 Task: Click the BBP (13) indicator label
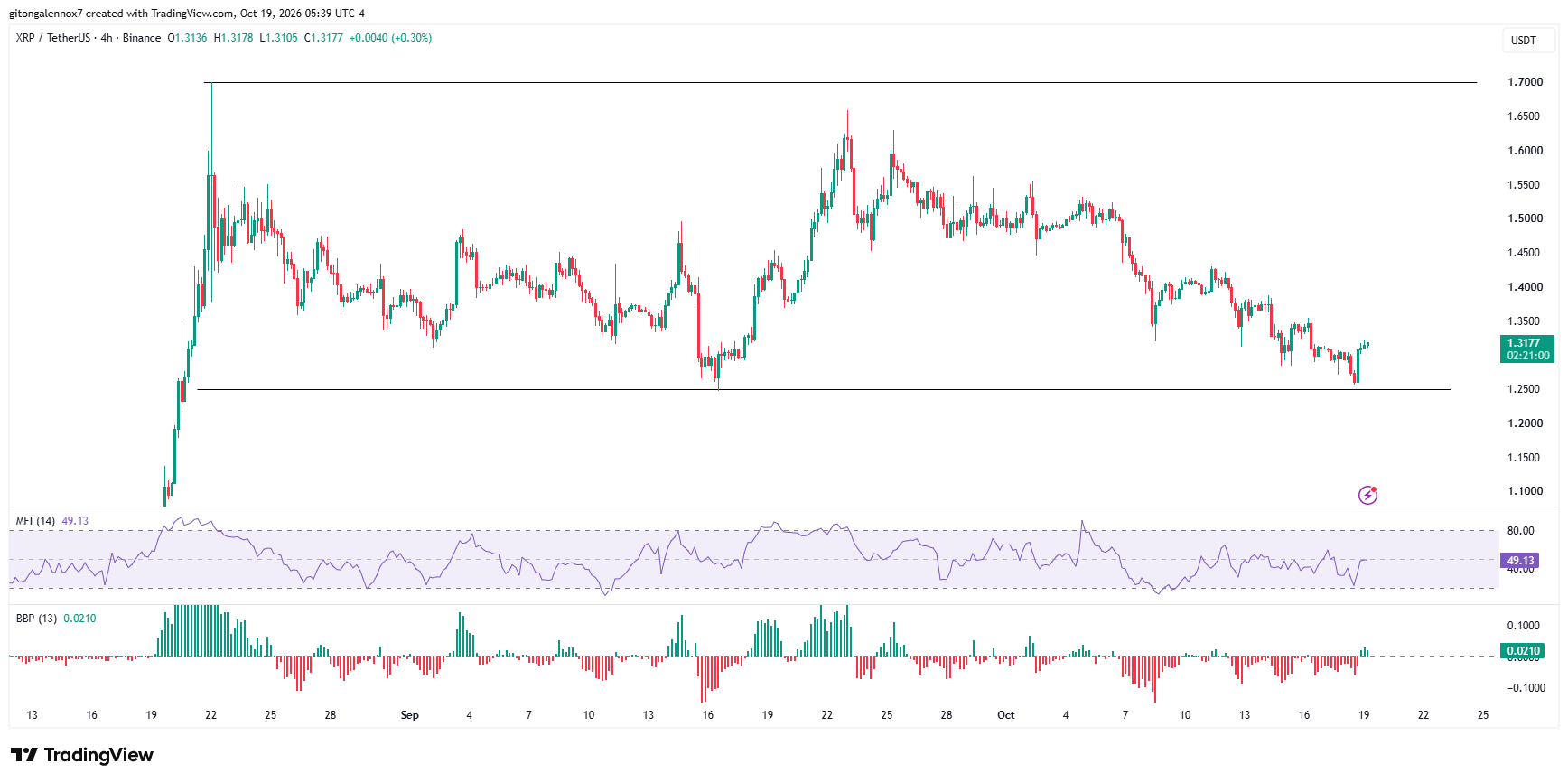coord(36,619)
